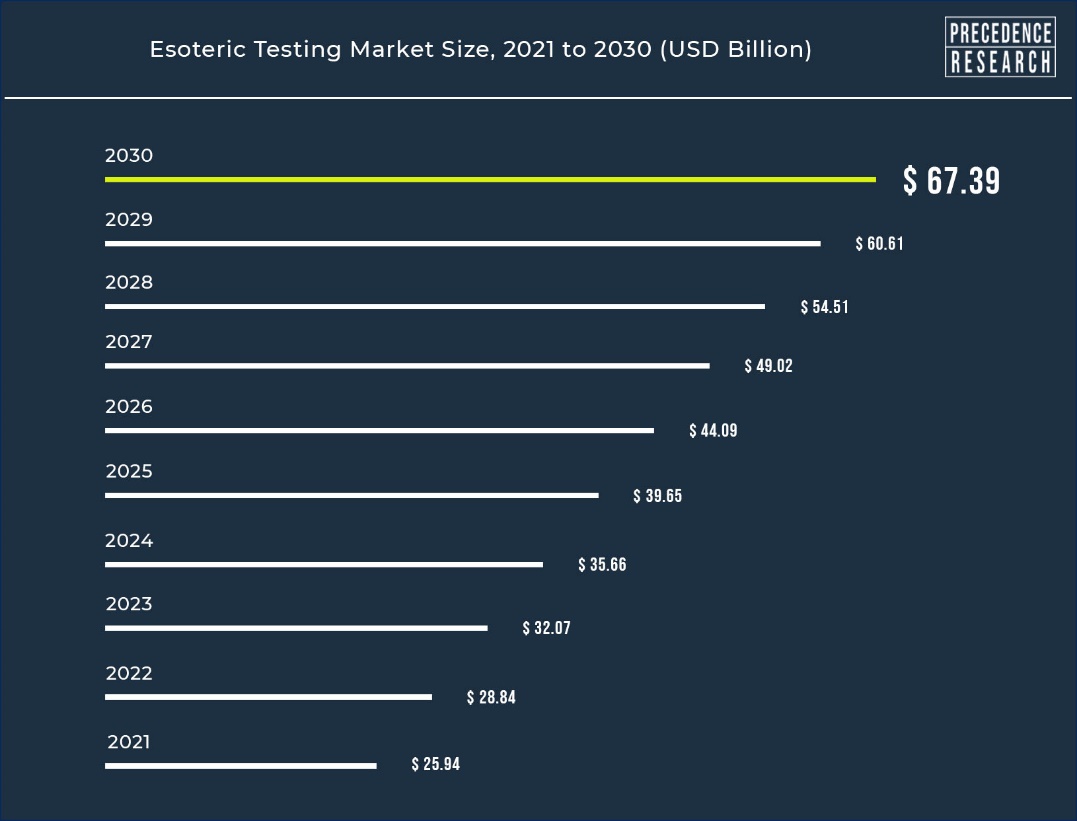Select the 2024 bar
The height and width of the screenshot is (821, 1077).
pos(324,565)
